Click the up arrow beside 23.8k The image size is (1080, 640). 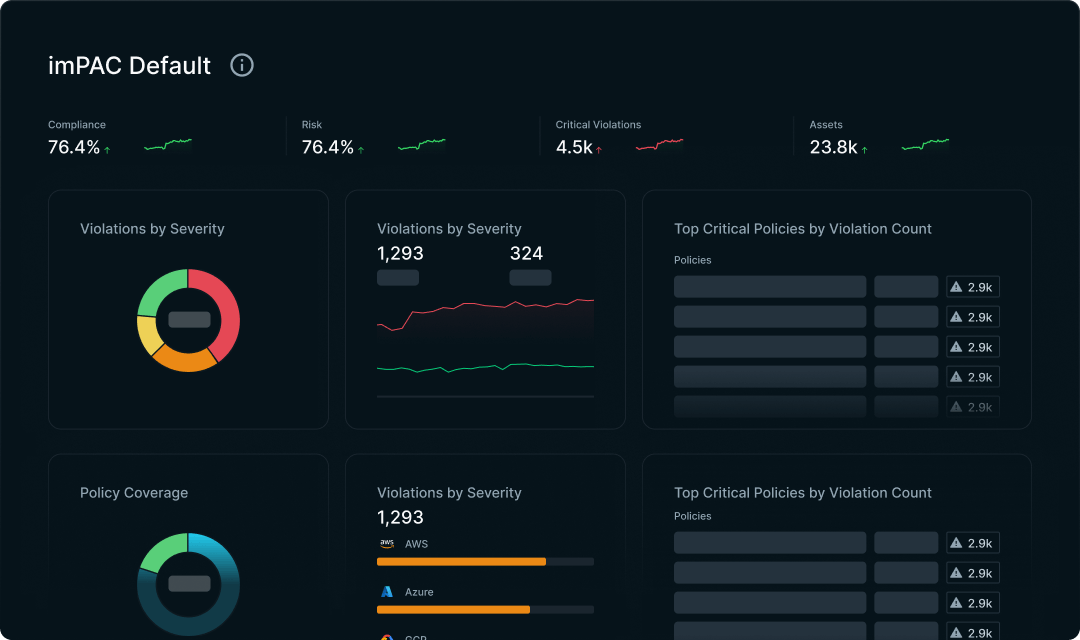pyautogui.click(x=864, y=149)
